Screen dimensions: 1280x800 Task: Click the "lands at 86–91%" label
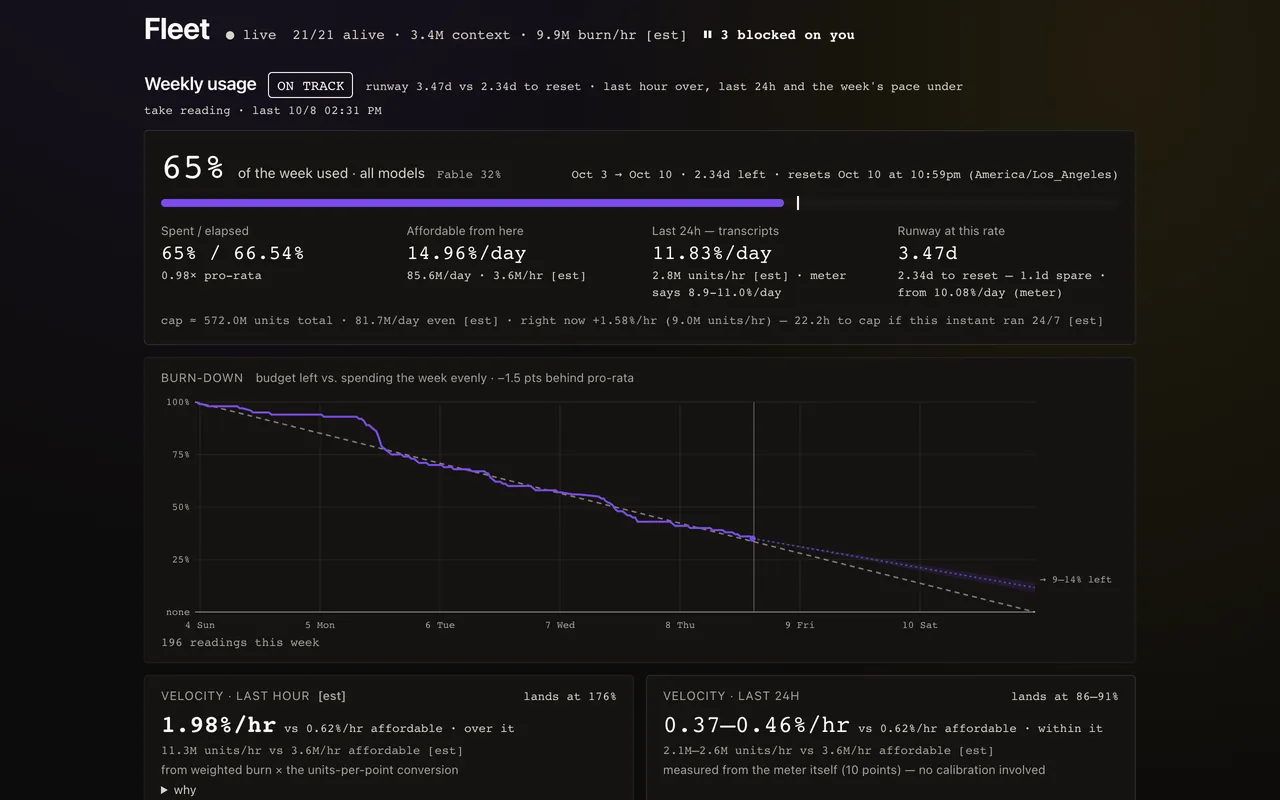point(1065,697)
